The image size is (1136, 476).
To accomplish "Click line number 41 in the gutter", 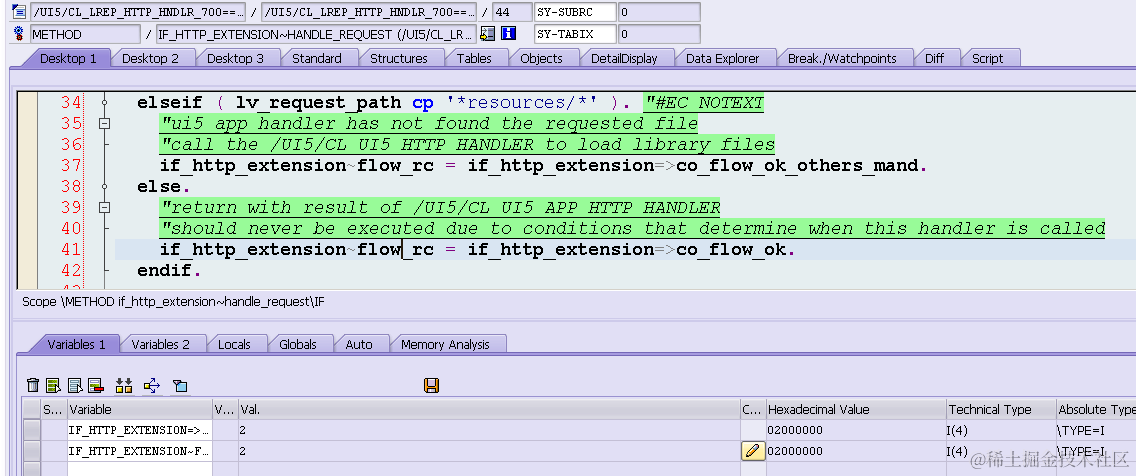I will tap(71, 249).
